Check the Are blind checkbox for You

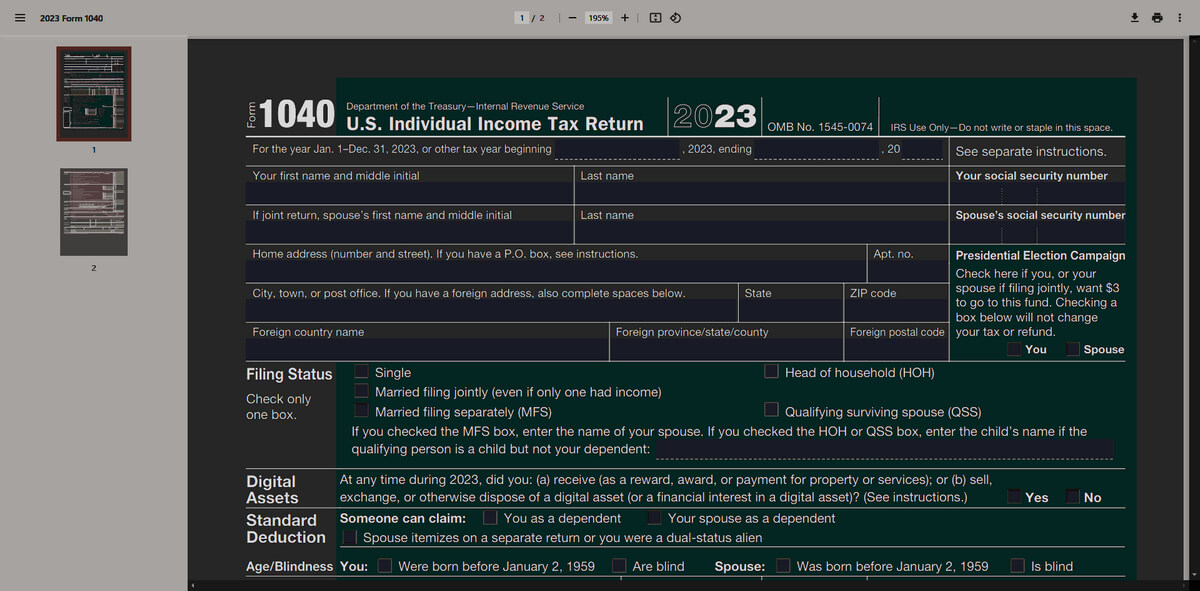click(620, 566)
